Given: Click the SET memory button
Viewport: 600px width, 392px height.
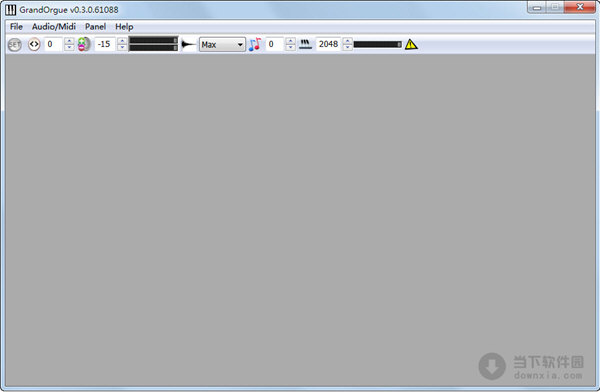Looking at the screenshot, I should coord(15,45).
